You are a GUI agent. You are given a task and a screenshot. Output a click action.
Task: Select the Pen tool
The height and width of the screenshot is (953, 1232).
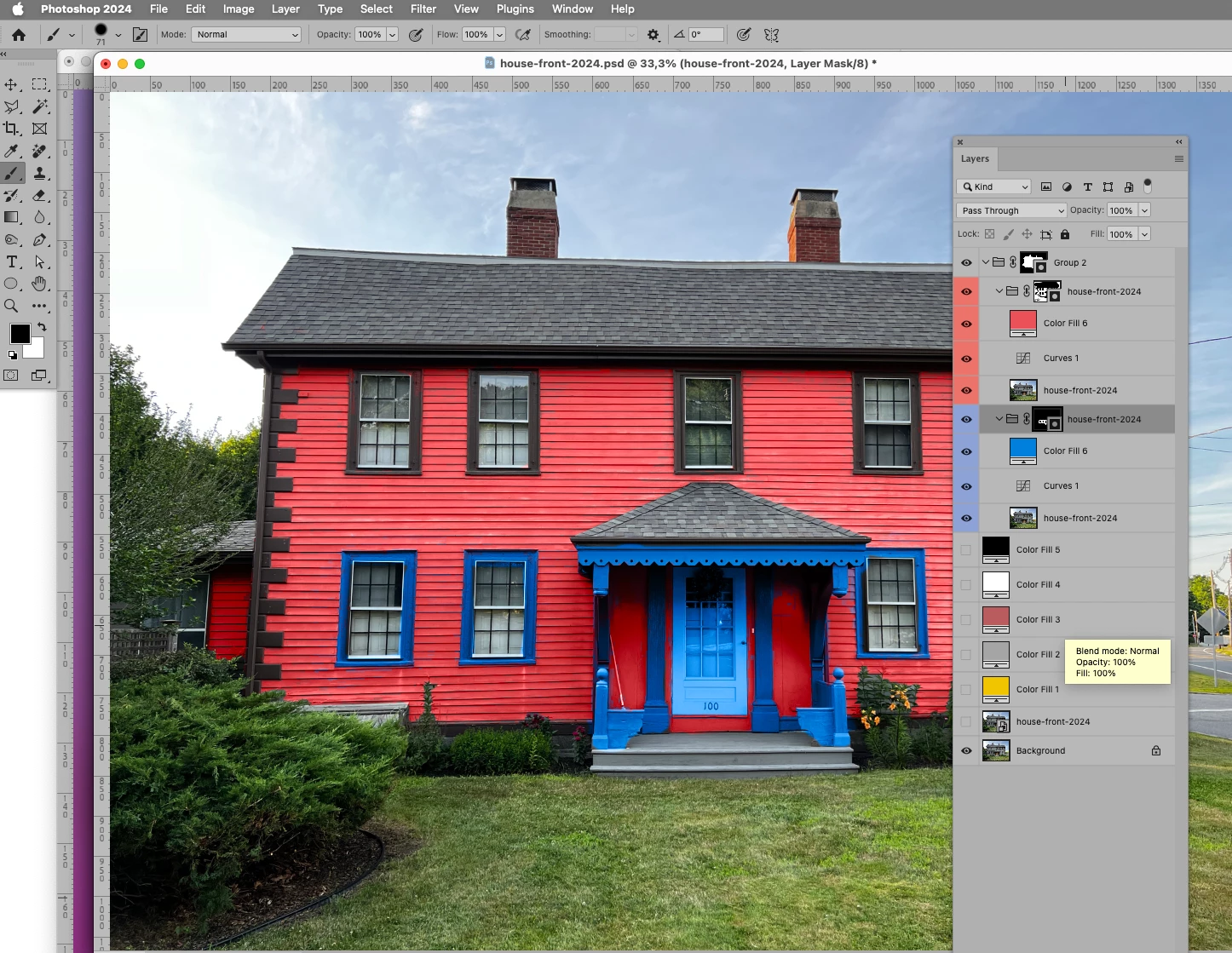click(39, 239)
